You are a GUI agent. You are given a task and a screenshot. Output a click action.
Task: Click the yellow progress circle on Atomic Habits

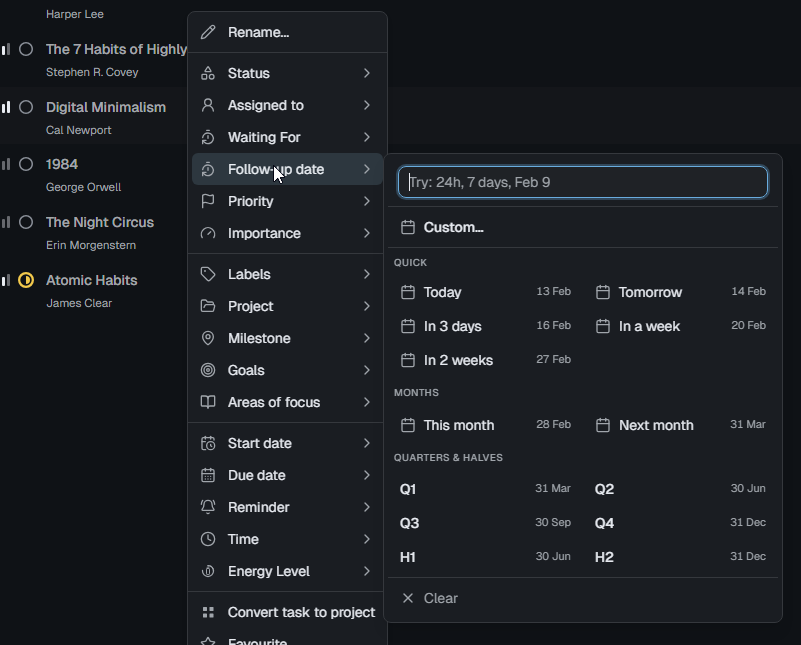tap(25, 280)
